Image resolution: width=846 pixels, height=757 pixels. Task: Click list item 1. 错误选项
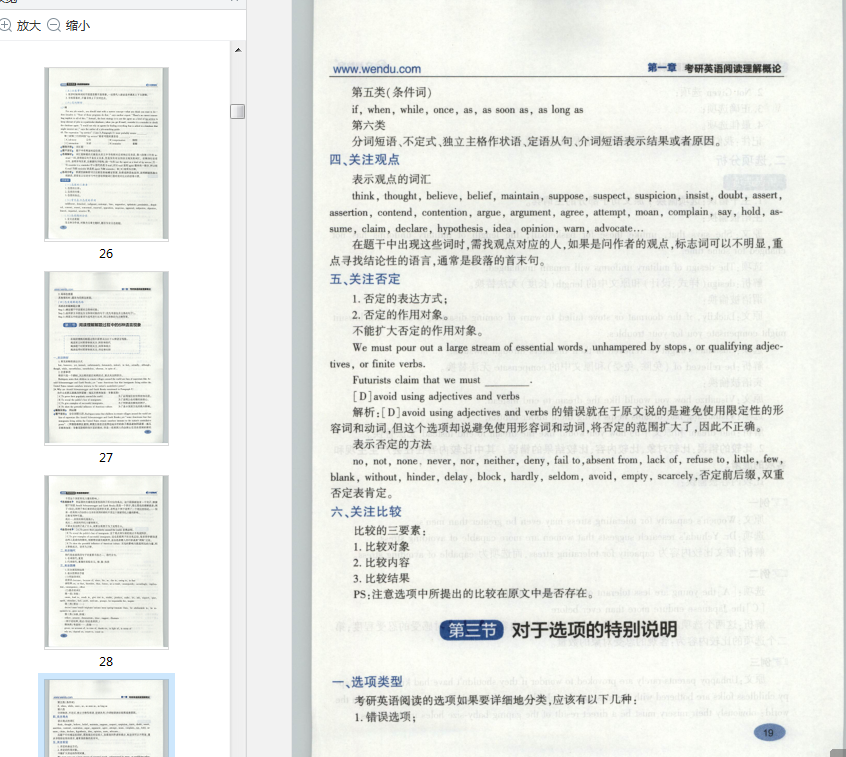pyautogui.click(x=385, y=717)
